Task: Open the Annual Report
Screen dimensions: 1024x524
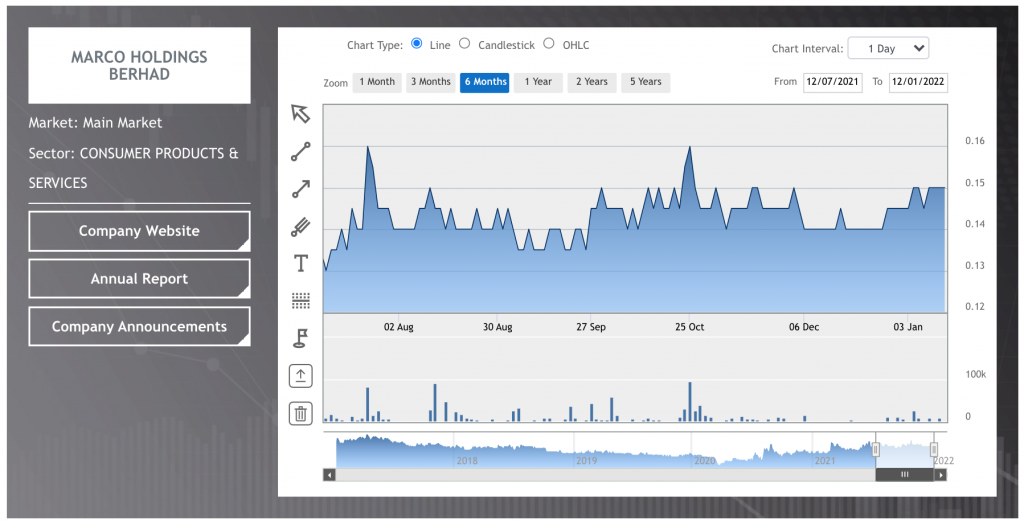Action: click(x=139, y=279)
